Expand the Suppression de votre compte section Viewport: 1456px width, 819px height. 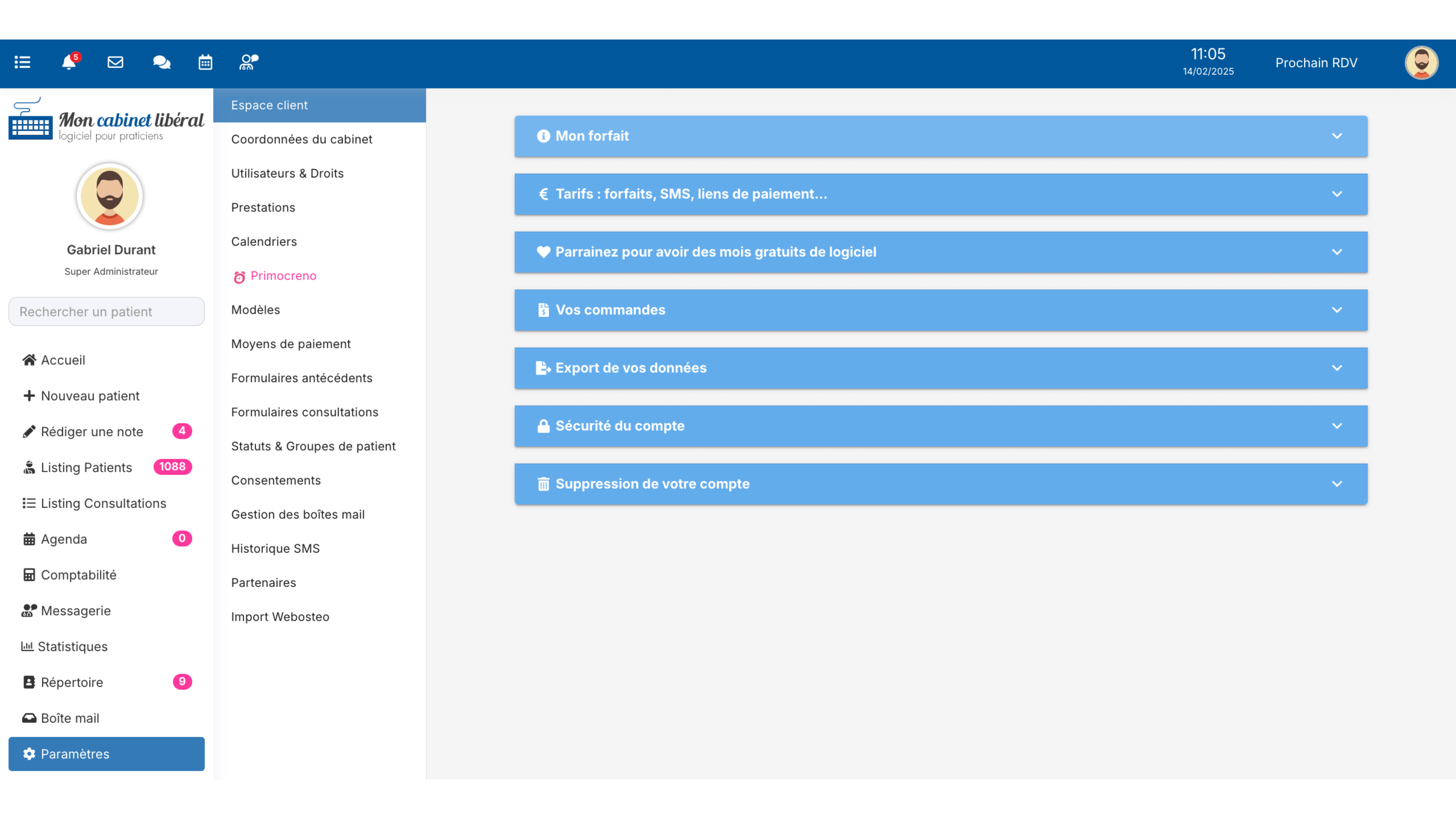941,484
